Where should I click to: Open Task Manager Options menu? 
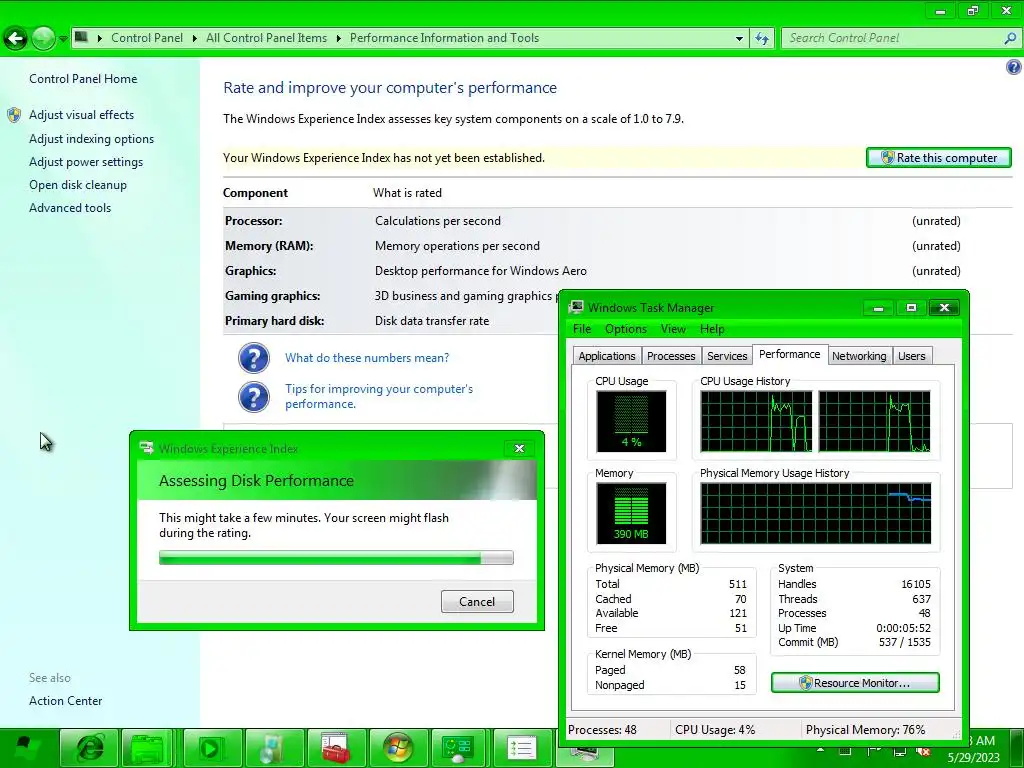tap(626, 329)
